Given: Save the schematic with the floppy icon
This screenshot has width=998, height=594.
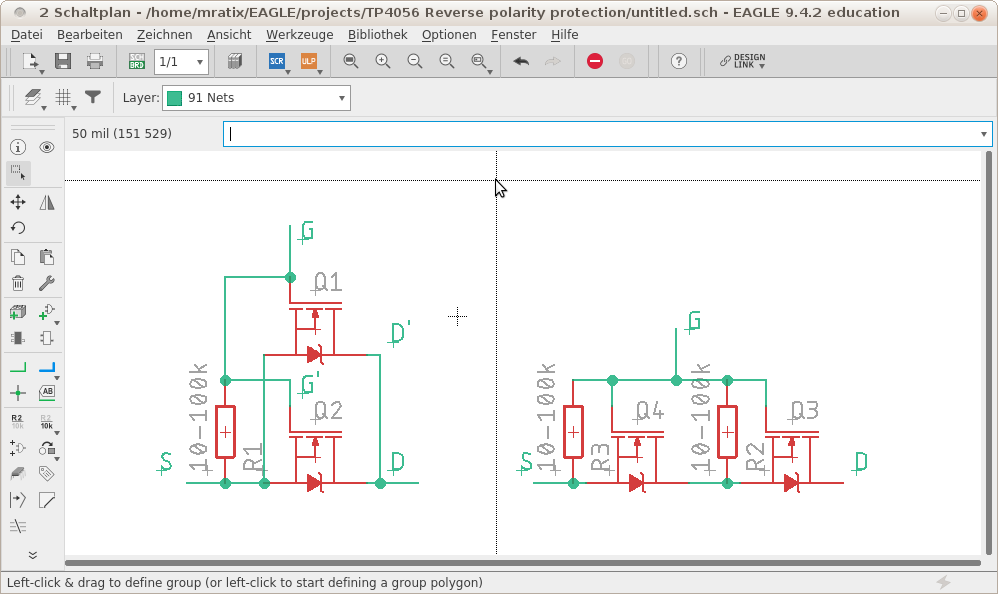Looking at the screenshot, I should pos(62,61).
